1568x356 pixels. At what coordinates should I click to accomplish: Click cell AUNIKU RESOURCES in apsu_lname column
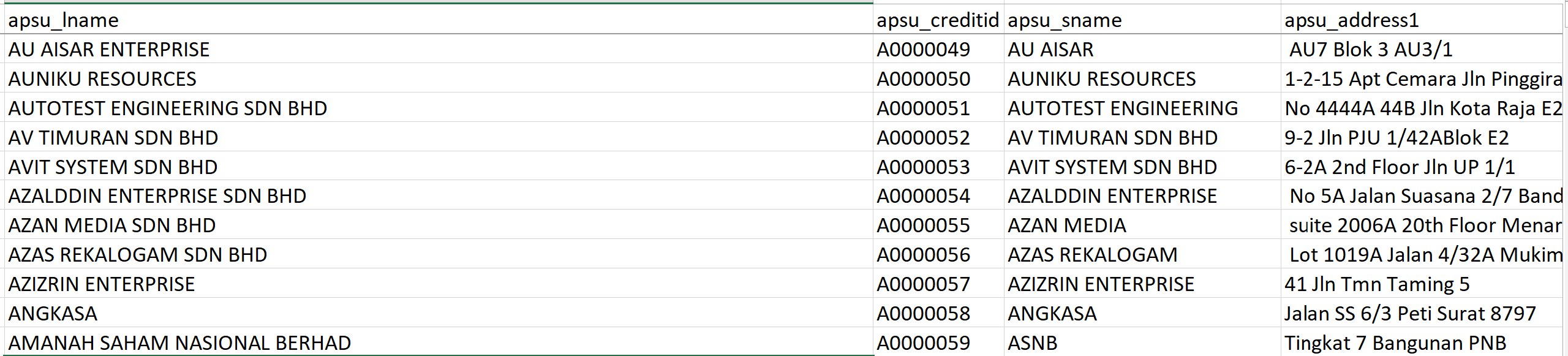(x=439, y=78)
